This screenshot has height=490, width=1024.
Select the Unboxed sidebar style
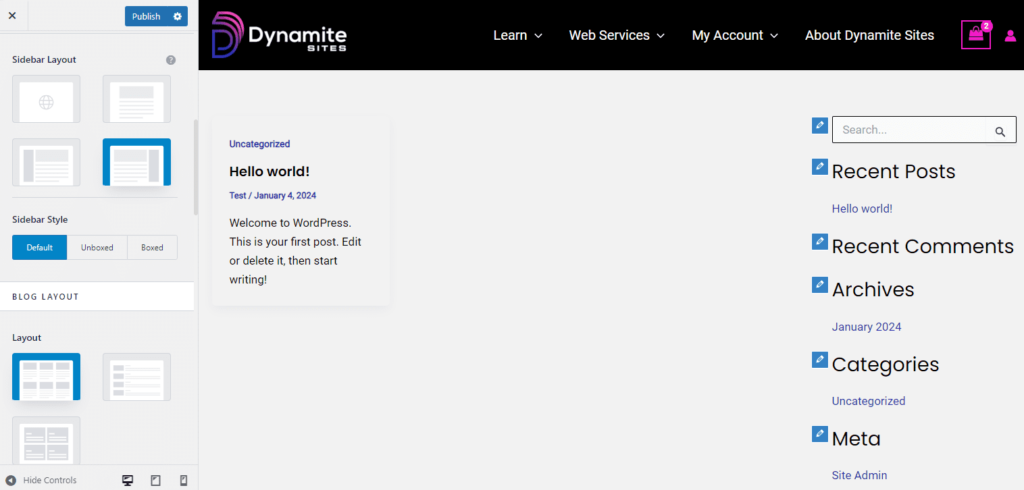[x=97, y=247]
